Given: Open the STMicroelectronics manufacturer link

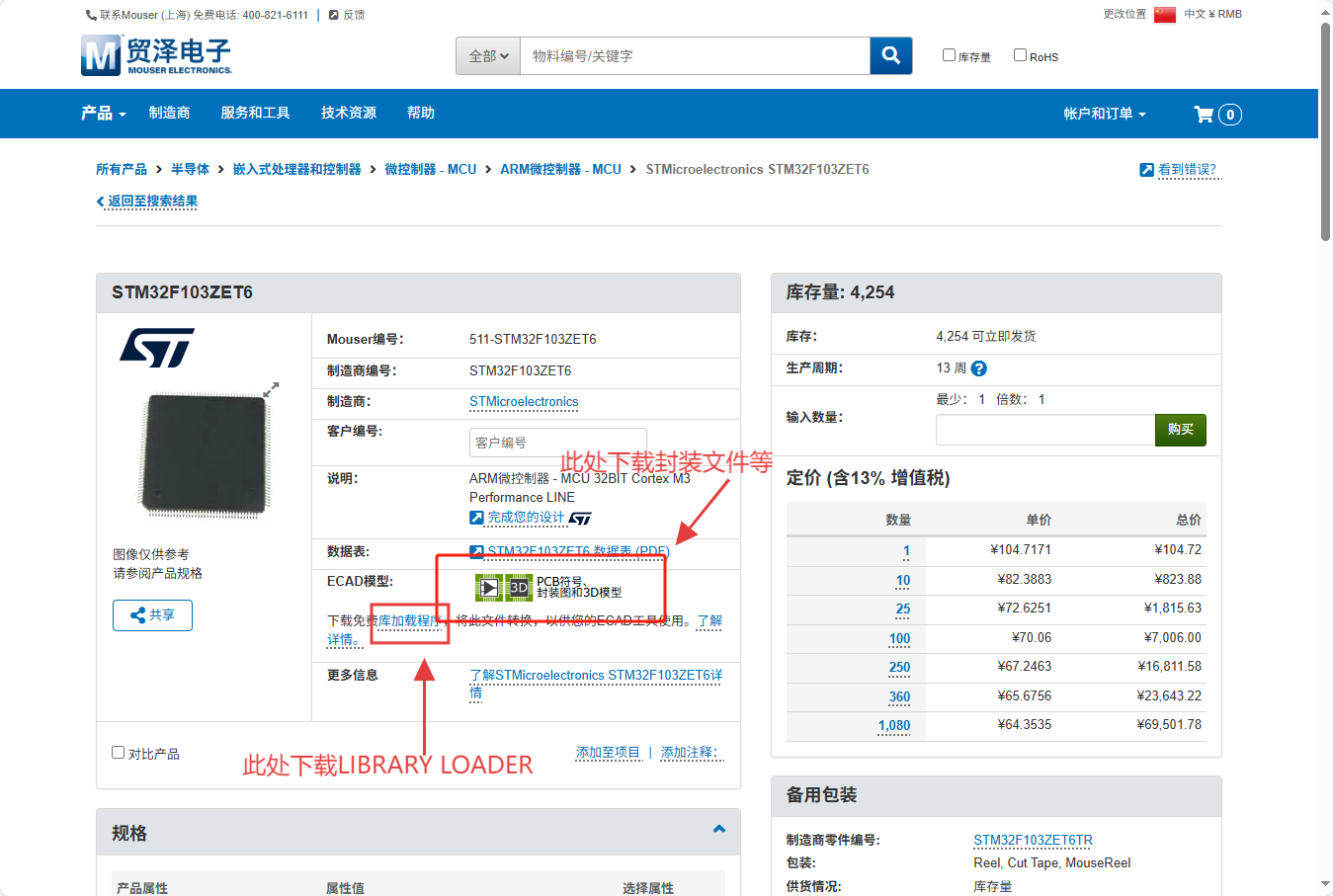Looking at the screenshot, I should [524, 402].
